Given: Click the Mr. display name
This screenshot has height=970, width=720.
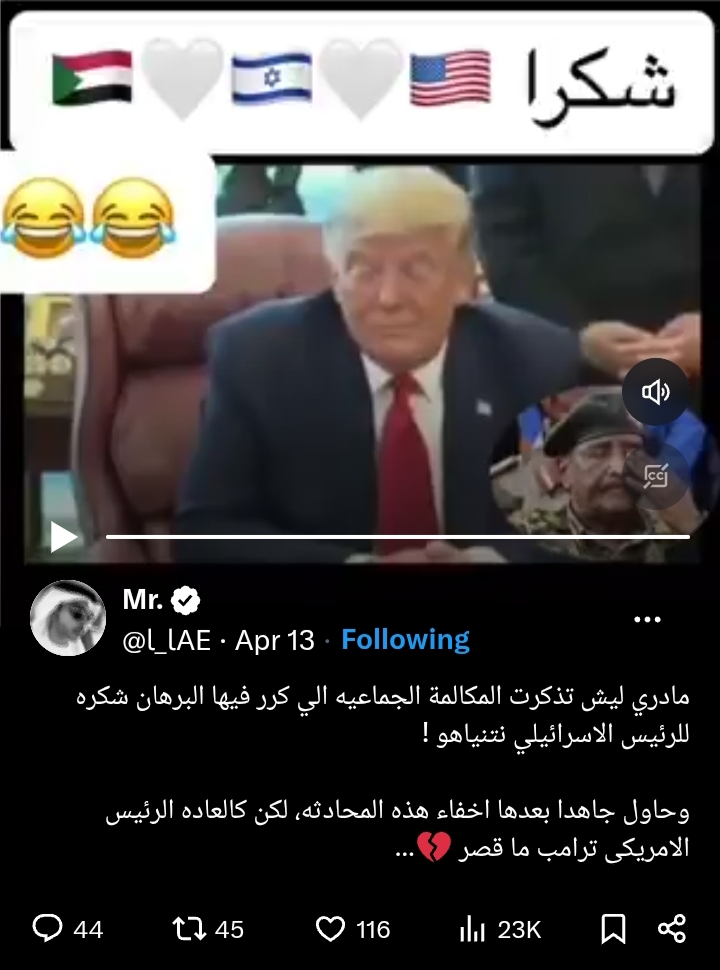Looking at the screenshot, I should [x=143, y=600].
